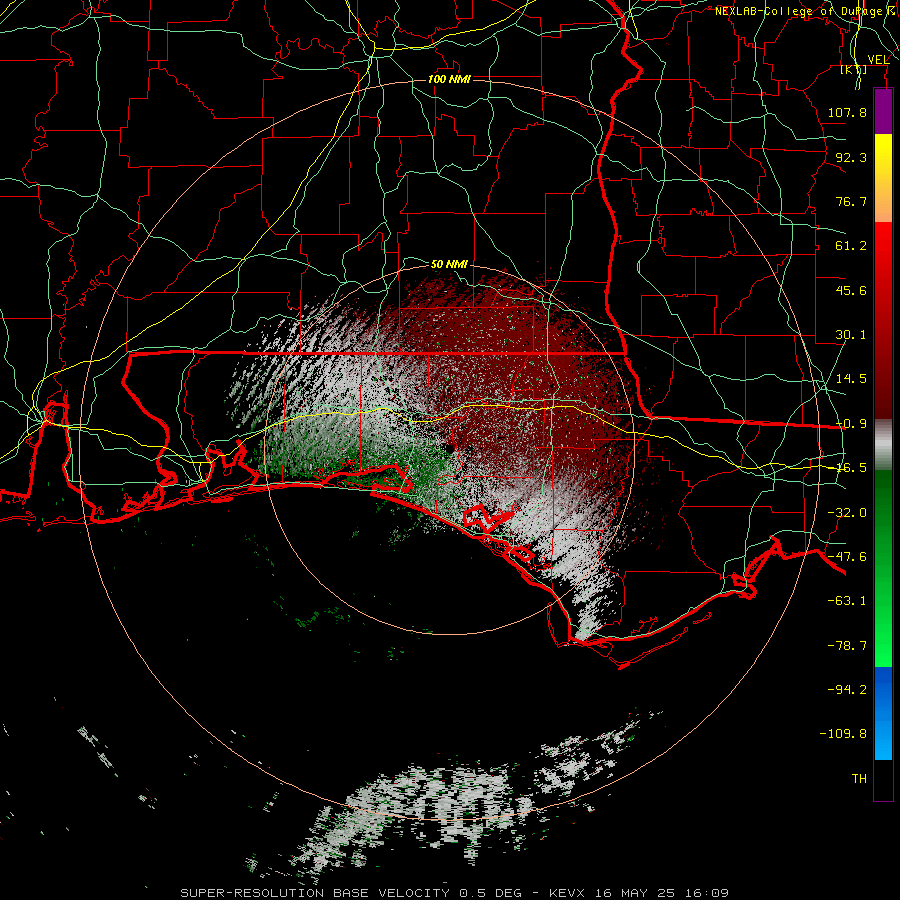The height and width of the screenshot is (900, 900).
Task: Select the 14.5 legend value
Action: [851, 379]
